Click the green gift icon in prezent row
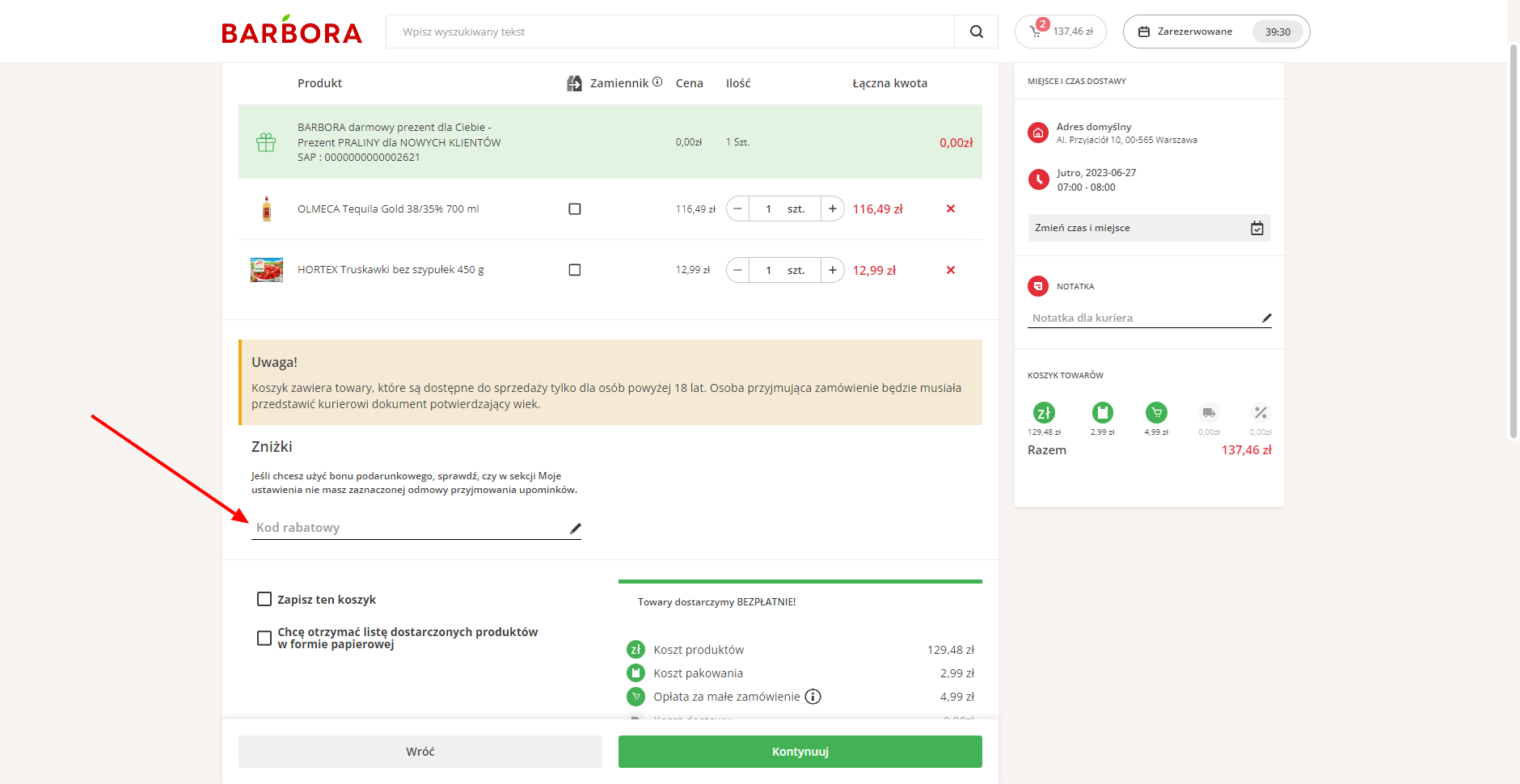The image size is (1520, 784). click(266, 142)
